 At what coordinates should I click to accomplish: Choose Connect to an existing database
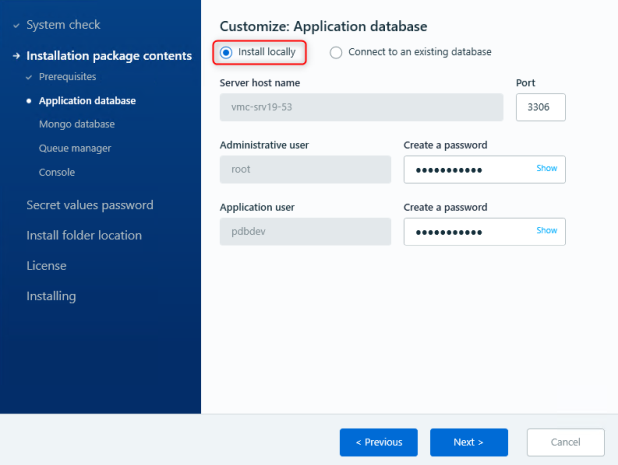click(336, 52)
